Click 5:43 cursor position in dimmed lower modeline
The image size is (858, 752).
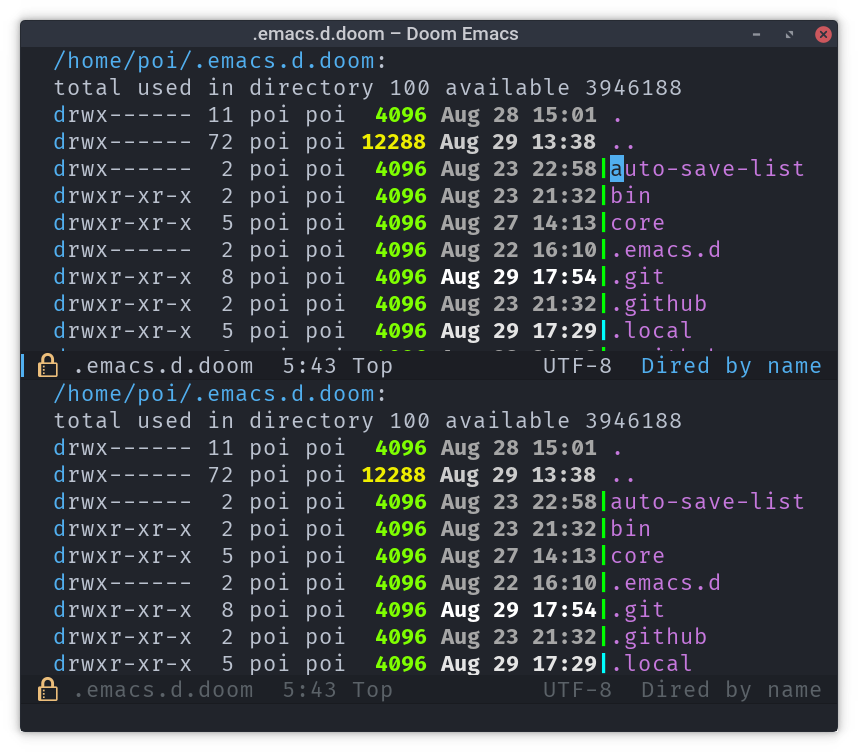point(309,690)
